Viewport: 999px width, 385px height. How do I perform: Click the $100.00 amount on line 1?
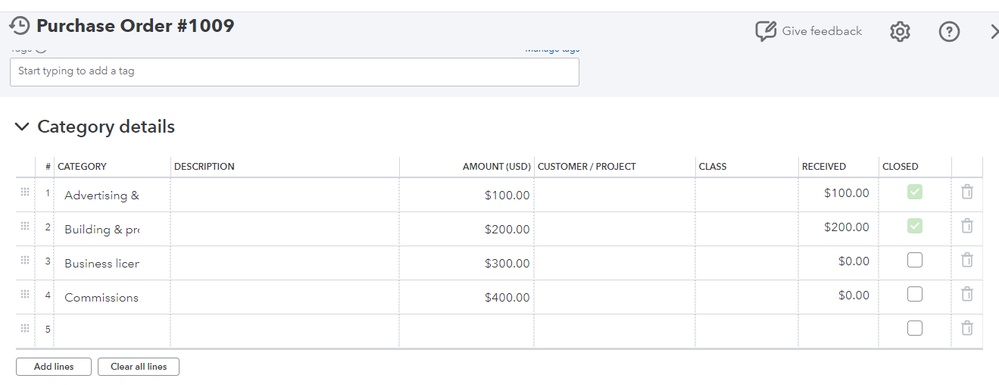[x=507, y=195]
